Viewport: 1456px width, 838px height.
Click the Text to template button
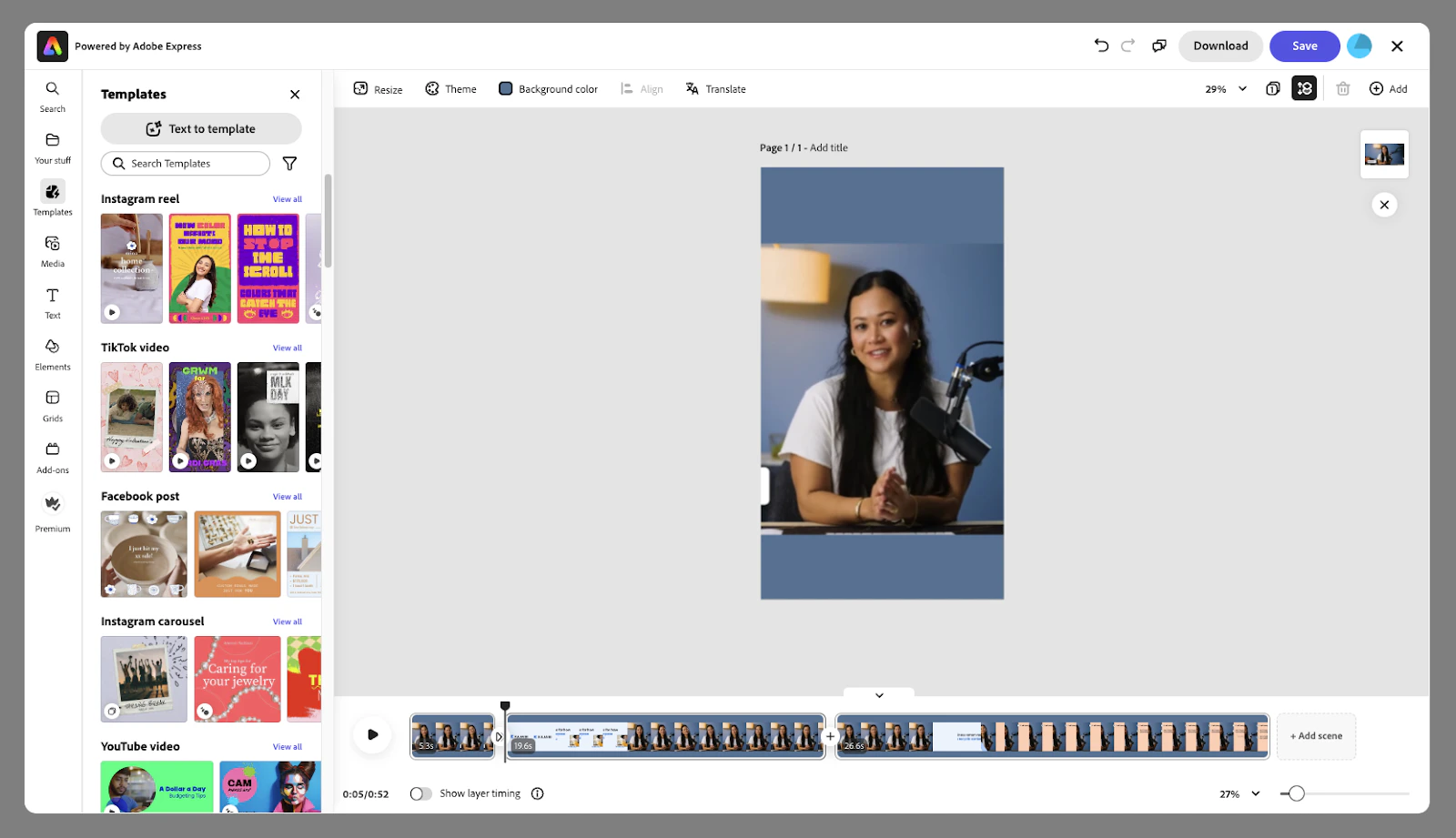tap(200, 128)
